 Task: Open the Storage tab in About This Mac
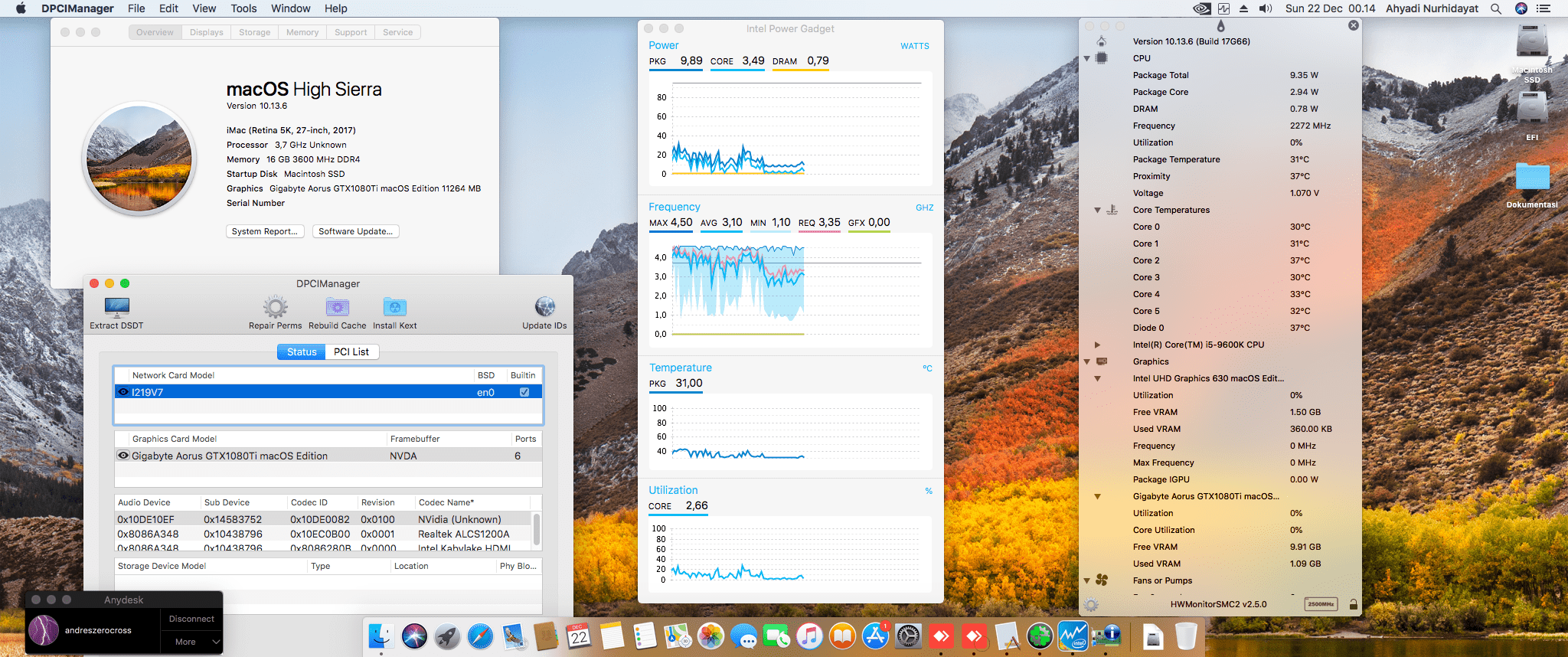pyautogui.click(x=254, y=32)
